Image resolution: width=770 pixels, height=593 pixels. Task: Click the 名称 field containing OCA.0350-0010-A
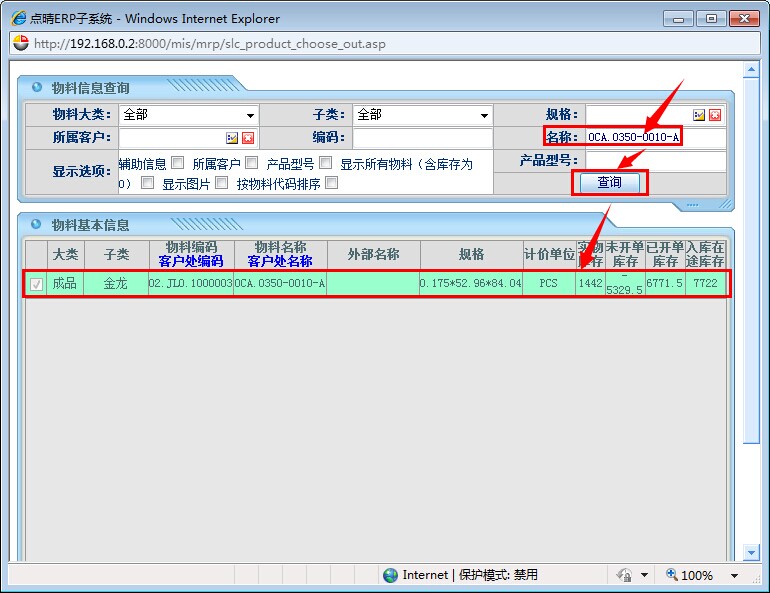(x=656, y=137)
